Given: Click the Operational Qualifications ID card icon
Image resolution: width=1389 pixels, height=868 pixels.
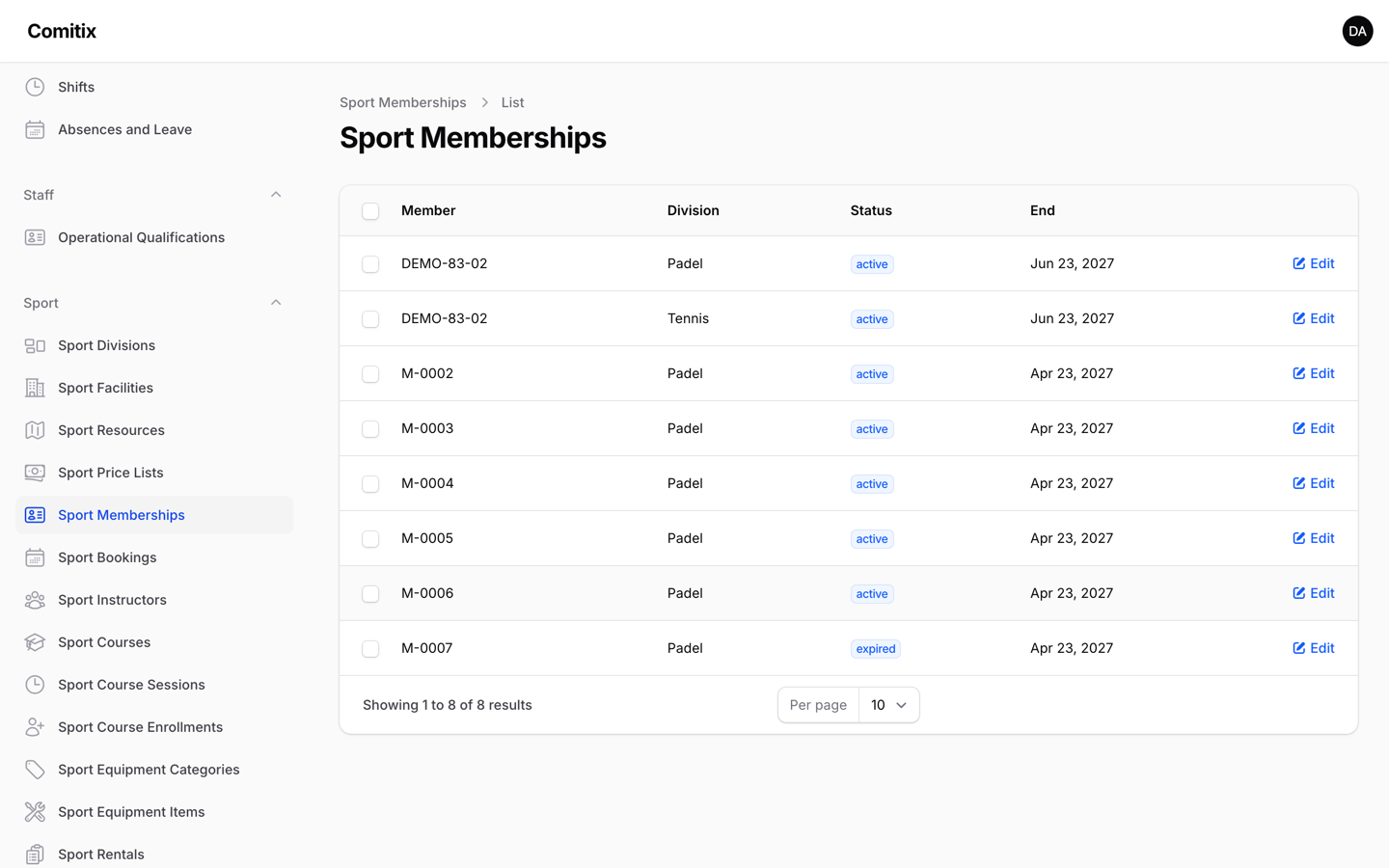Looking at the screenshot, I should tap(35, 237).
